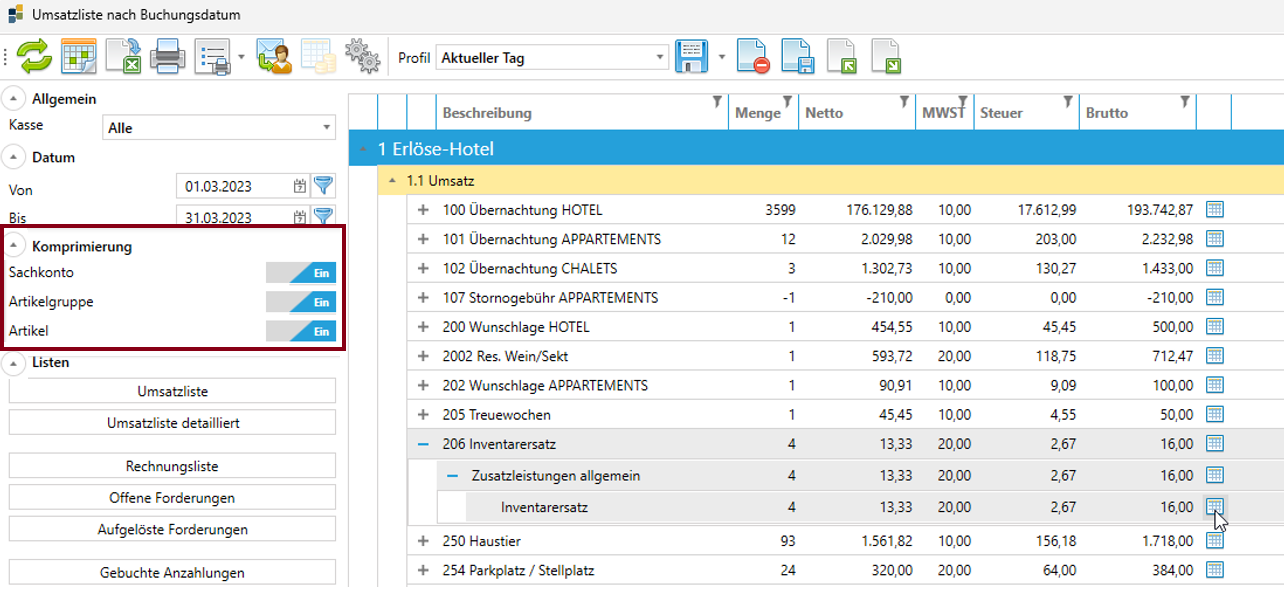1284x592 pixels.
Task: Click the gears settings icon
Action: point(362,57)
